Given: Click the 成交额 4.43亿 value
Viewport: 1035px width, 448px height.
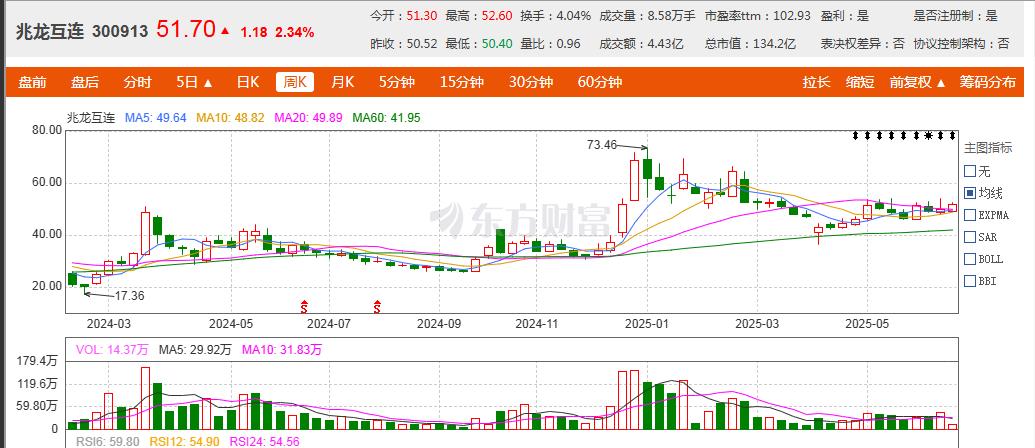Looking at the screenshot, I should point(641,44).
